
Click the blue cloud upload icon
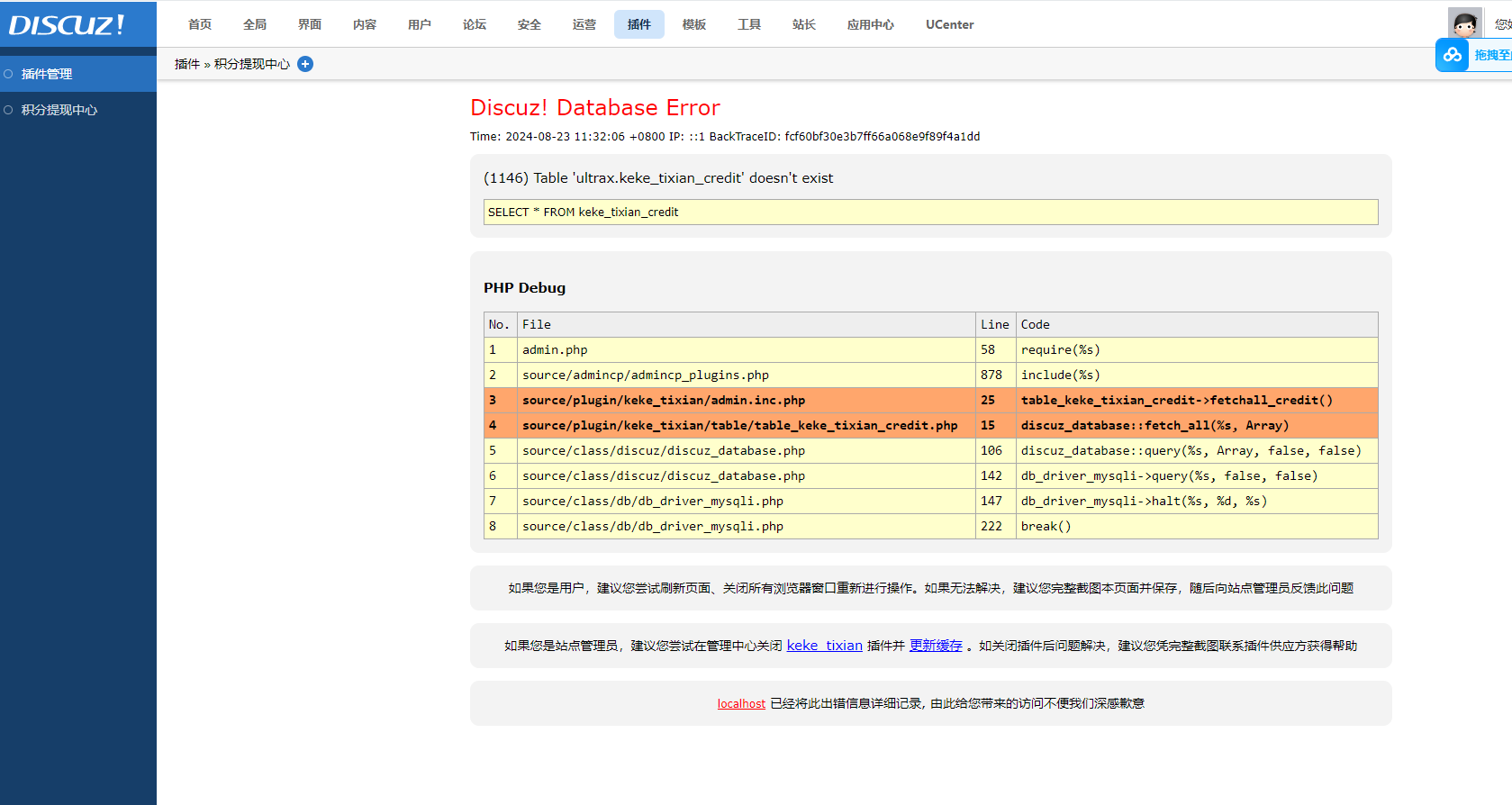pyautogui.click(x=1452, y=55)
